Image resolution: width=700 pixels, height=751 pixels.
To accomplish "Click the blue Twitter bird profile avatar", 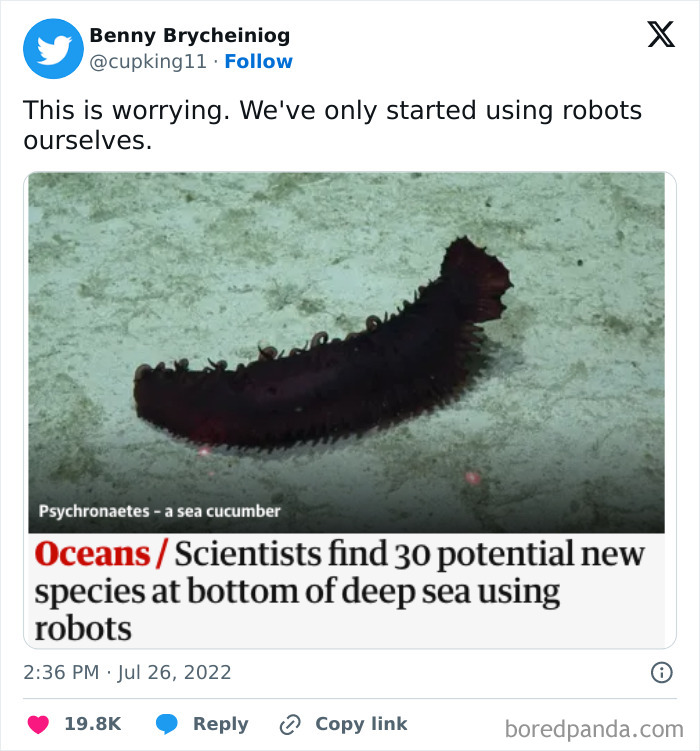I will point(53,49).
